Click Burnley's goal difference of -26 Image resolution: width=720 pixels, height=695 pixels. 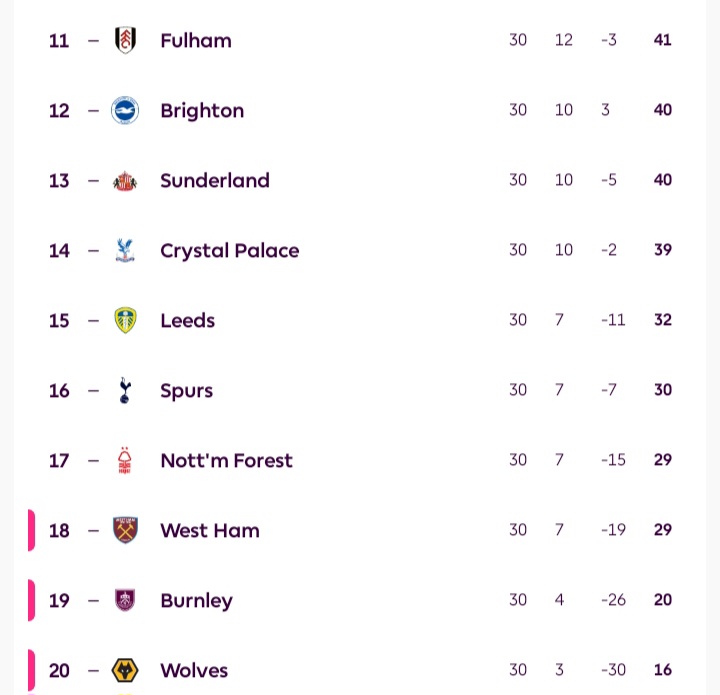[613, 600]
